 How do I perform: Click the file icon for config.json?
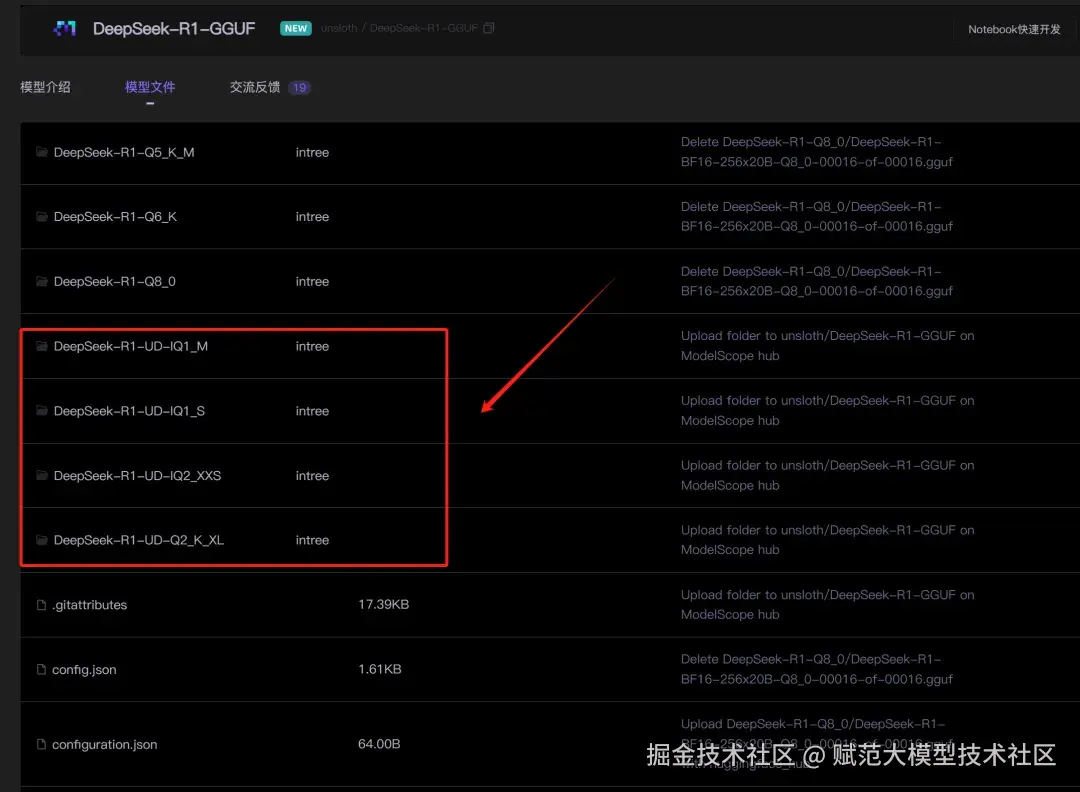coord(41,669)
